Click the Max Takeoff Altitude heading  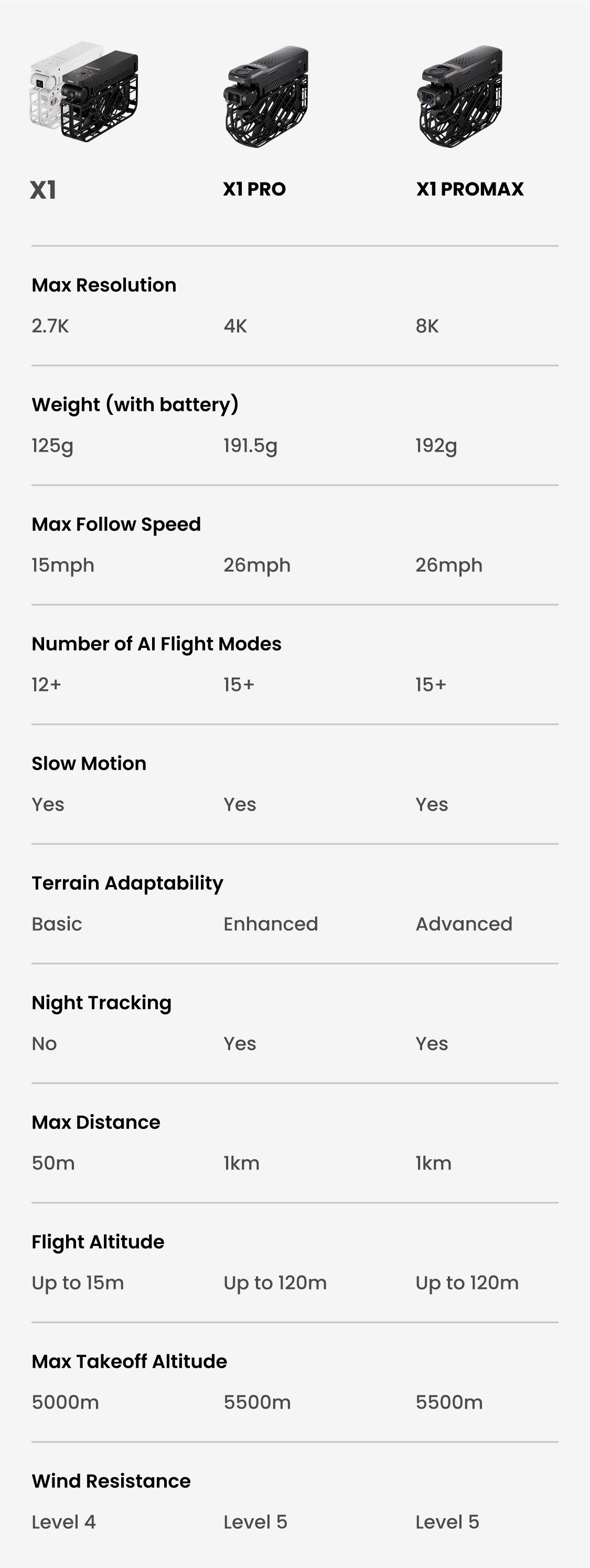point(130,1362)
